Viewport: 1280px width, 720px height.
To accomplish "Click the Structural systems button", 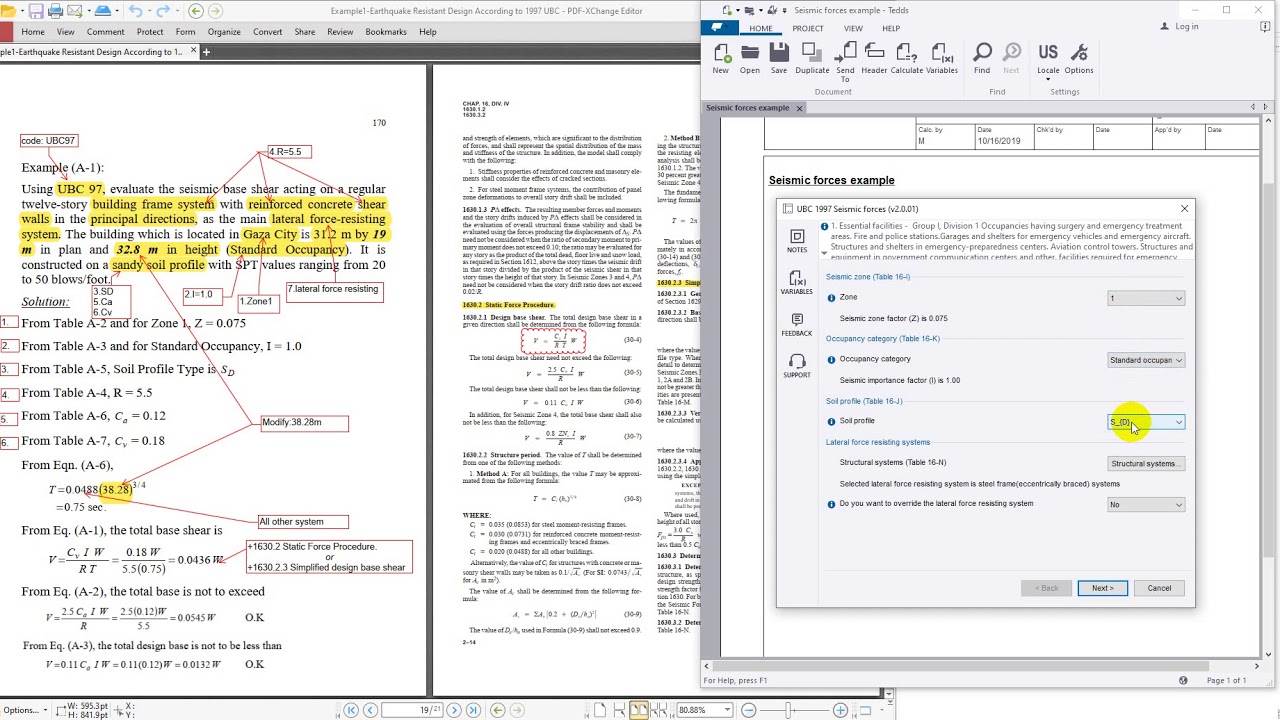I will point(1146,464).
